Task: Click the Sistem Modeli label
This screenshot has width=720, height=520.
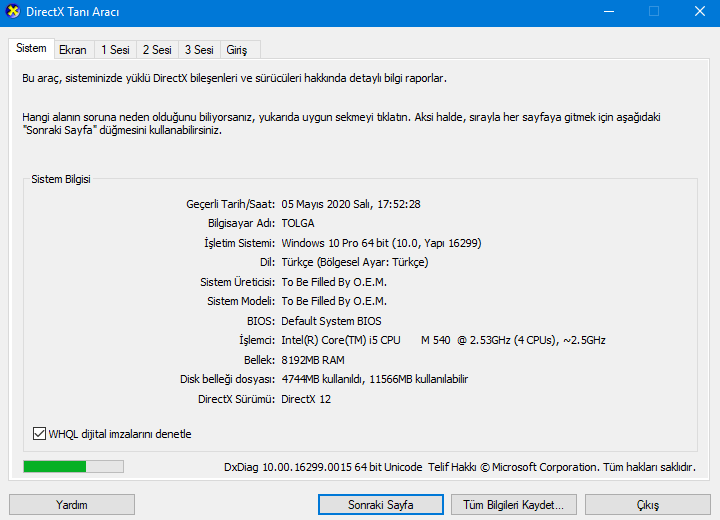Action: (x=241, y=301)
